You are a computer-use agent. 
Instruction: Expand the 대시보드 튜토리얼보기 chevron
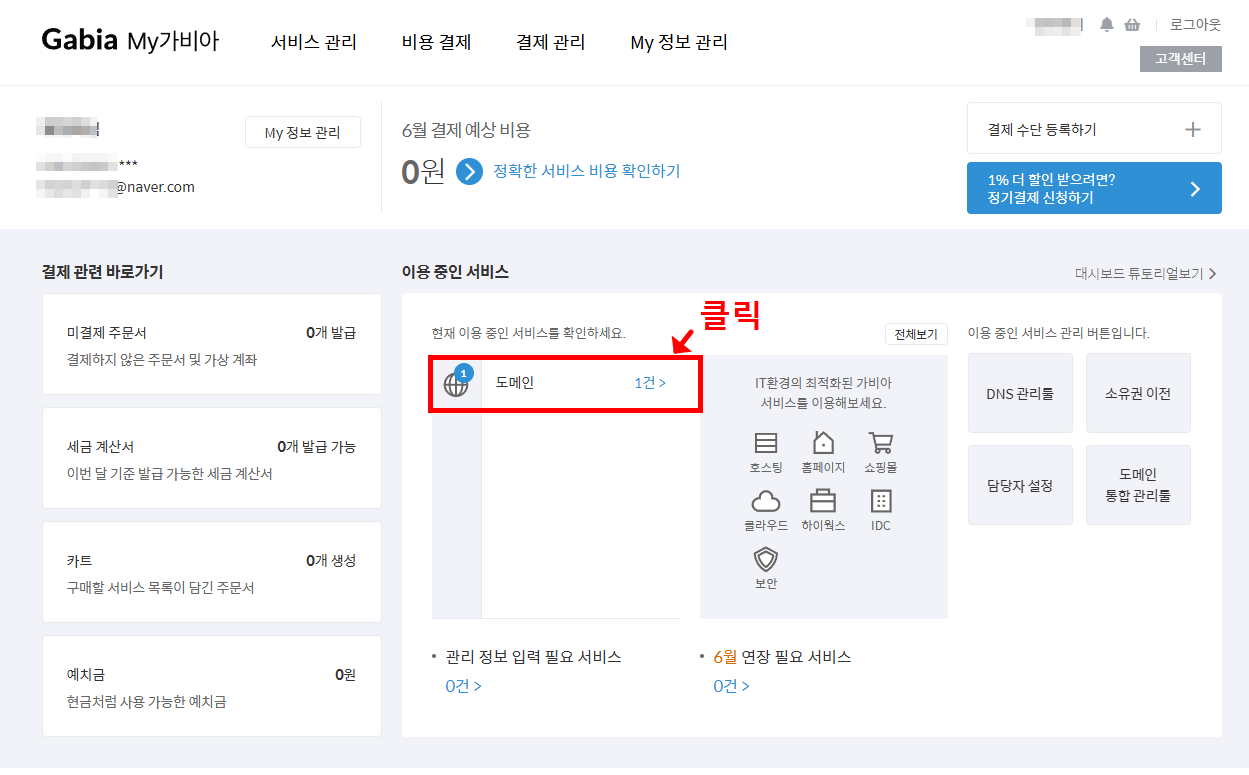[1212, 273]
